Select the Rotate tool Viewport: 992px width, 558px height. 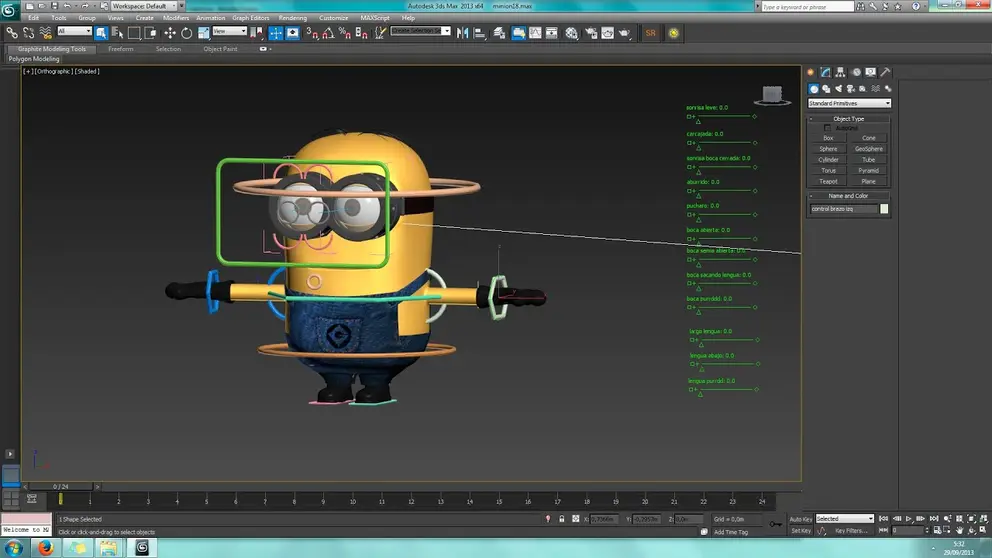tap(187, 32)
